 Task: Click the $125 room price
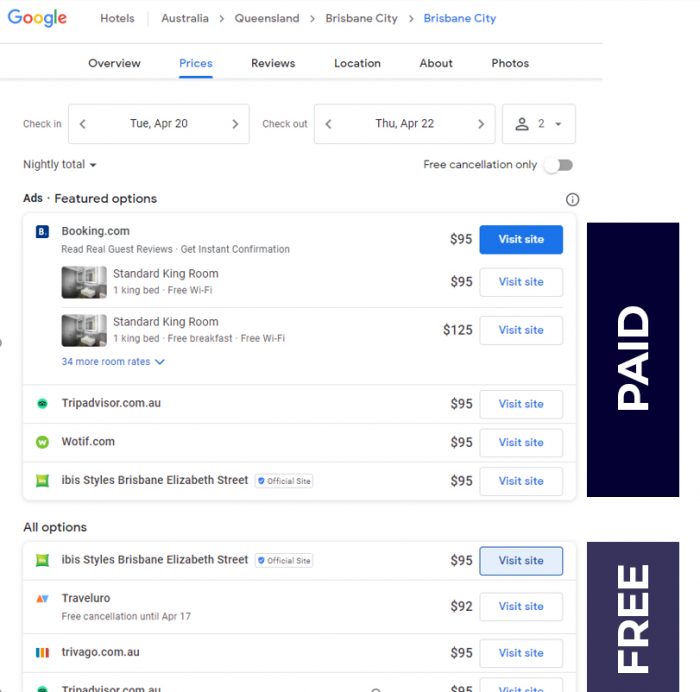click(x=458, y=330)
